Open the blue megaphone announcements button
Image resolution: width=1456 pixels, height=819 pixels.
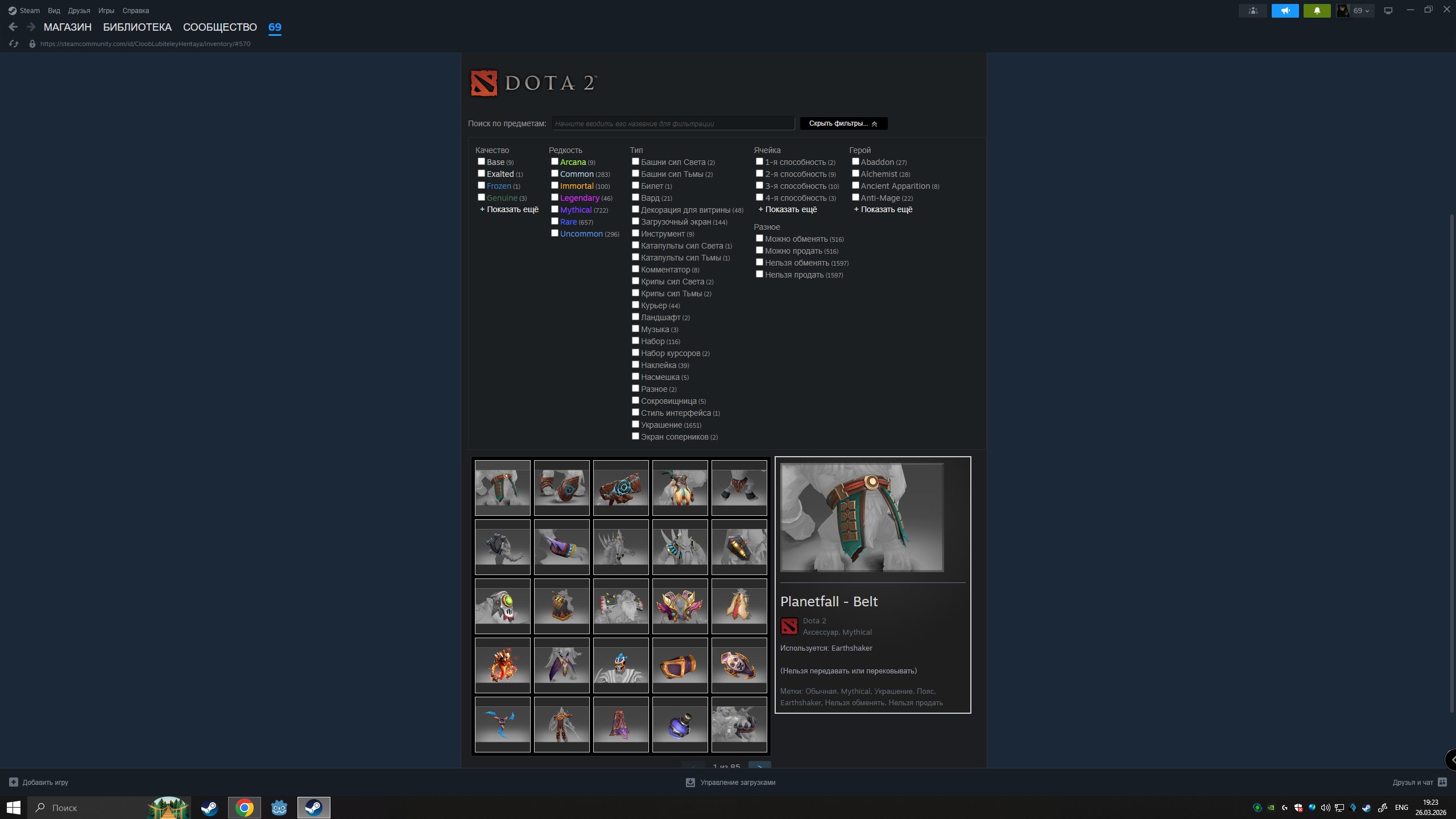tap(1285, 10)
